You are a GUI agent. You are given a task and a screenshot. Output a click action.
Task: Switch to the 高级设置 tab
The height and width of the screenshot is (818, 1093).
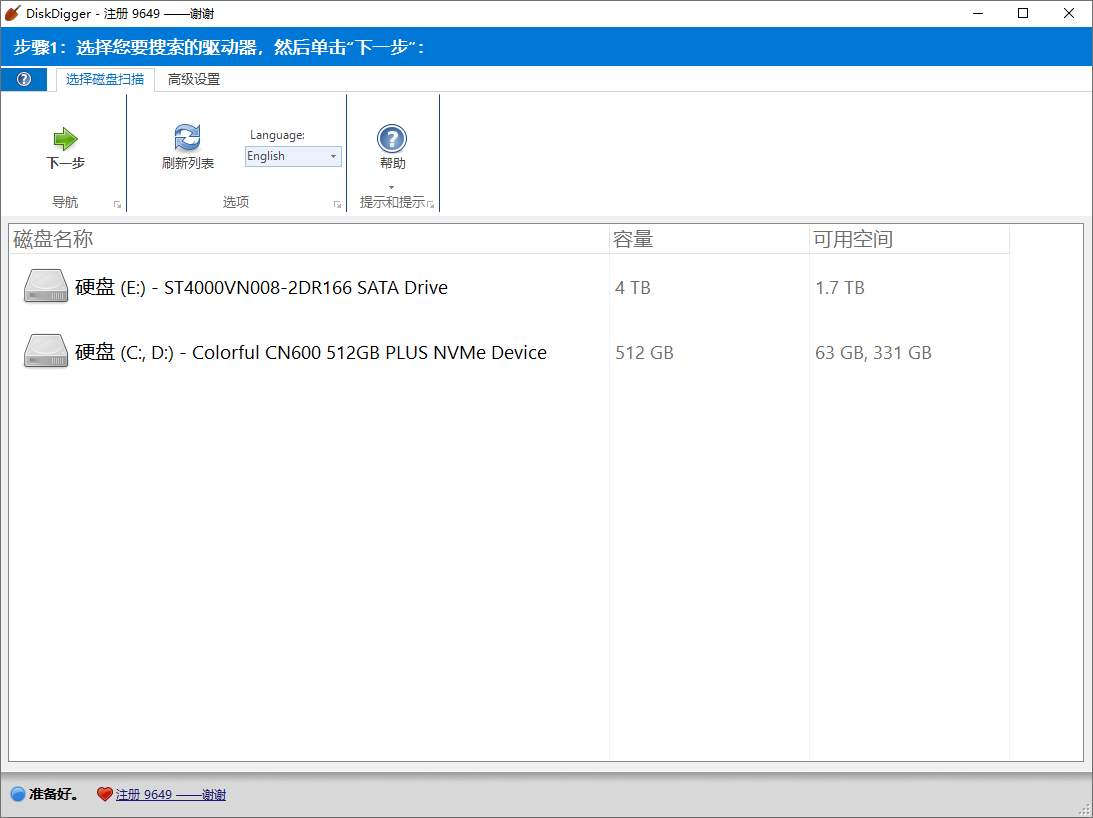[194, 79]
